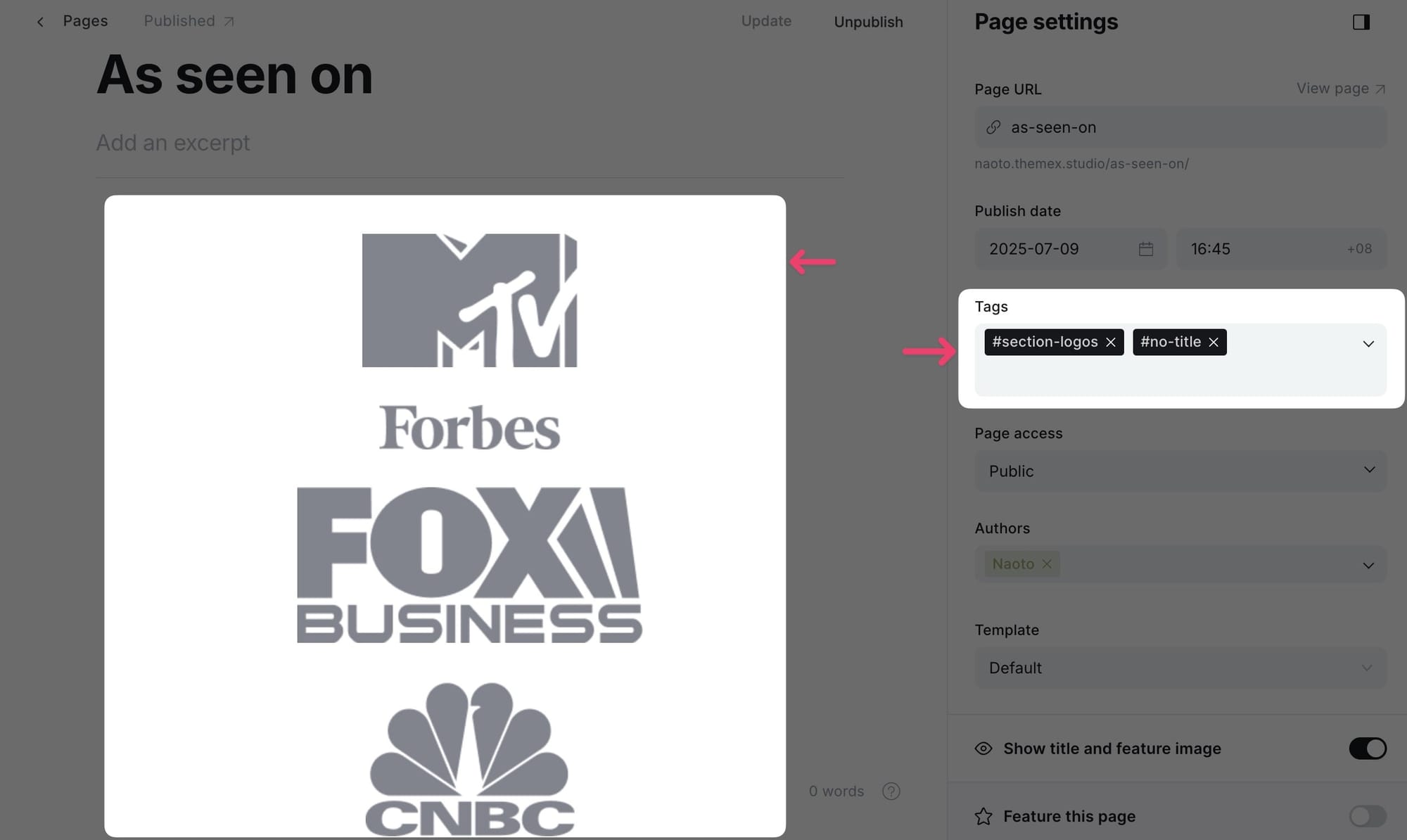
Task: Collapse the Page settings sidebar icon
Action: [x=1361, y=22]
